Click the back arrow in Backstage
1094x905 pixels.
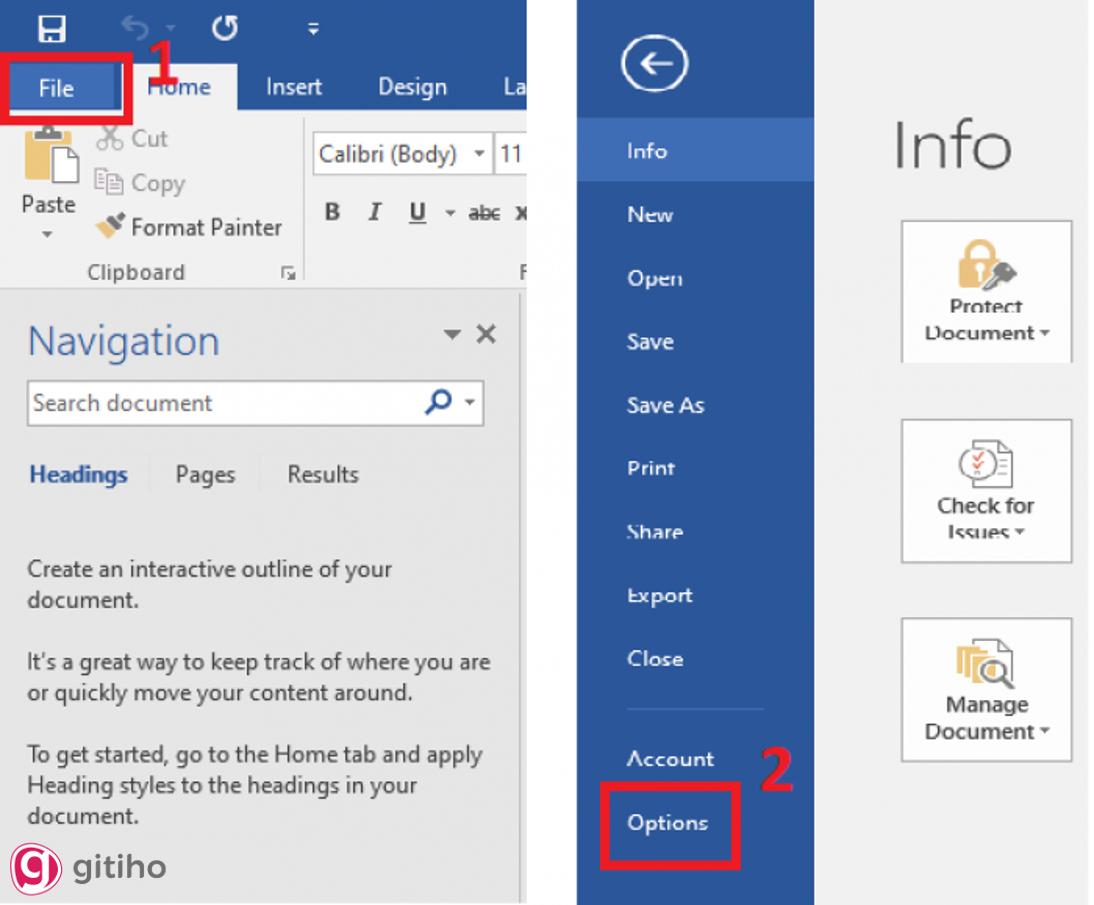coord(654,64)
